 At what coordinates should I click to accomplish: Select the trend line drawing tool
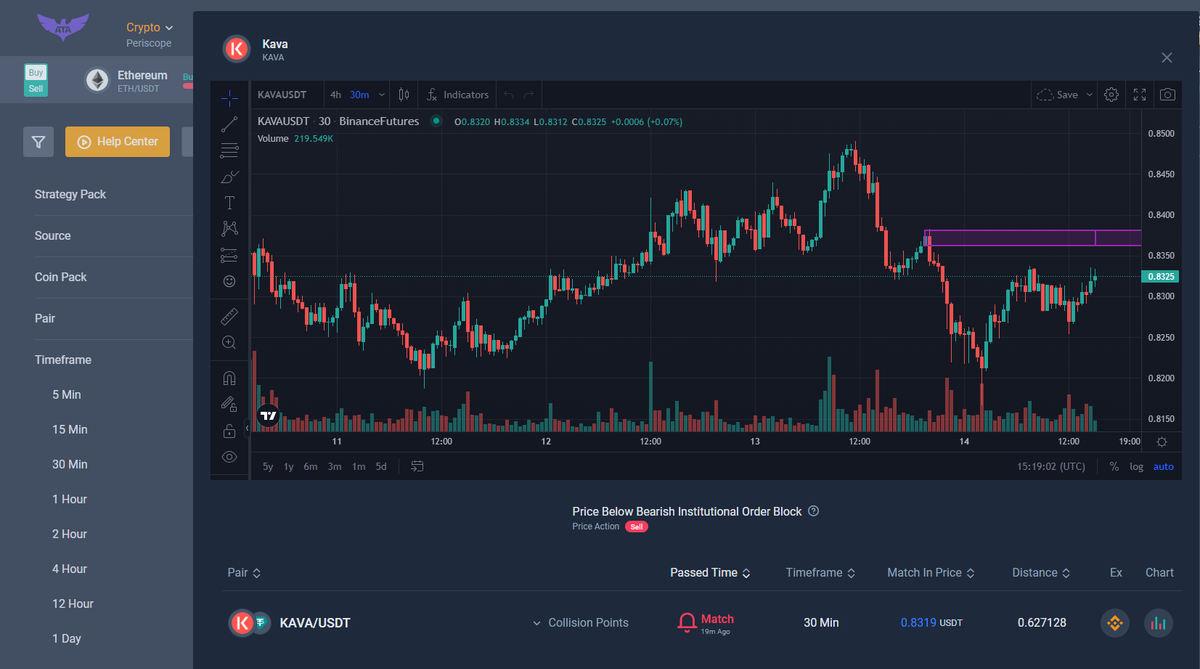[229, 124]
